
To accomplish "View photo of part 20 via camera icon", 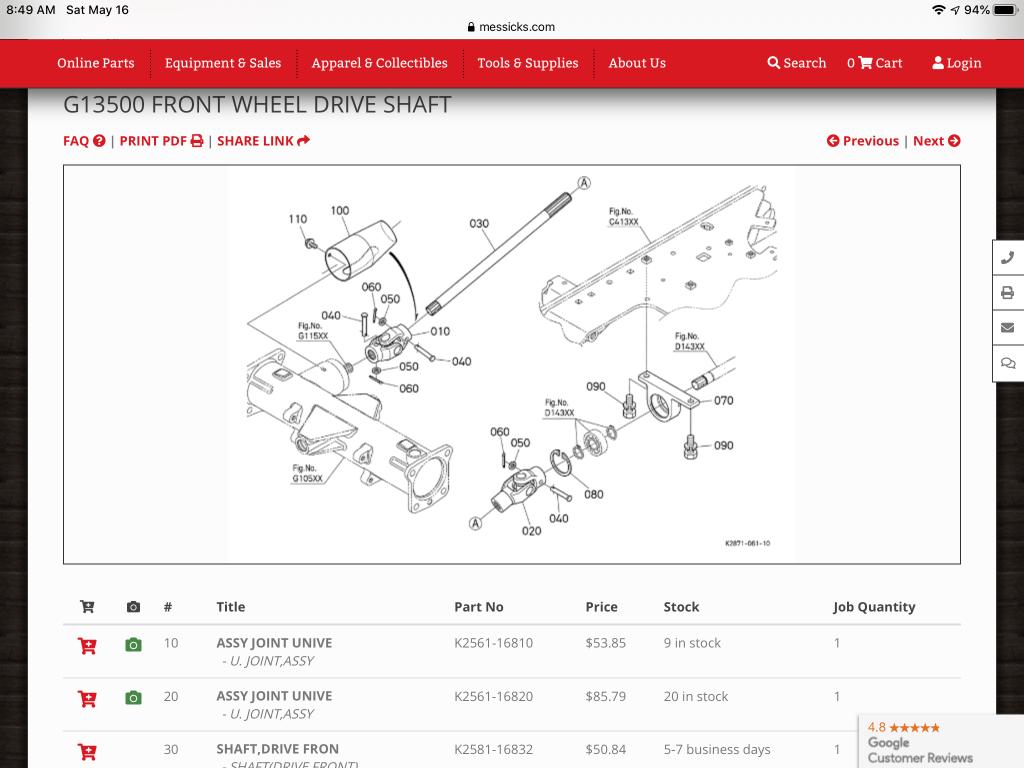I will 133,697.
